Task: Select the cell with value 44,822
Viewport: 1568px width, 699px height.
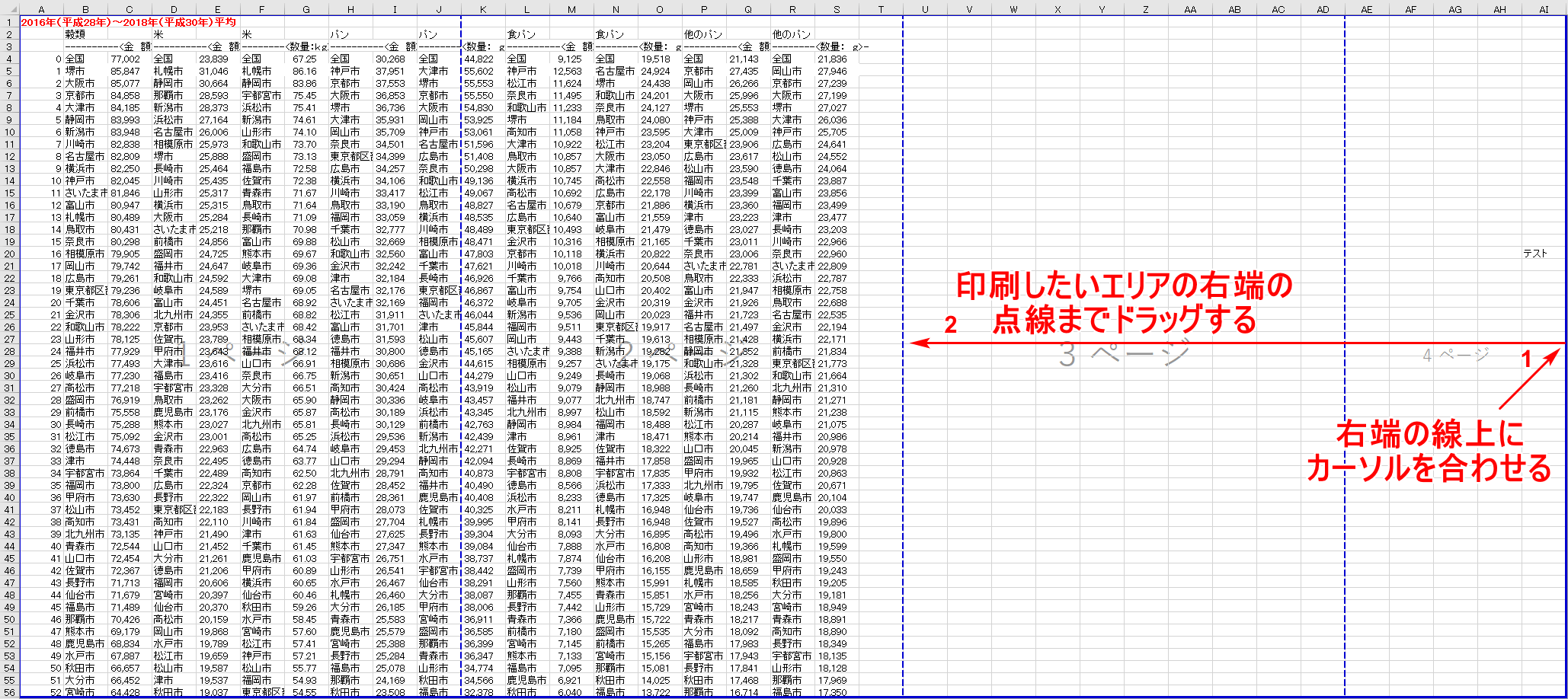Action: (483, 59)
